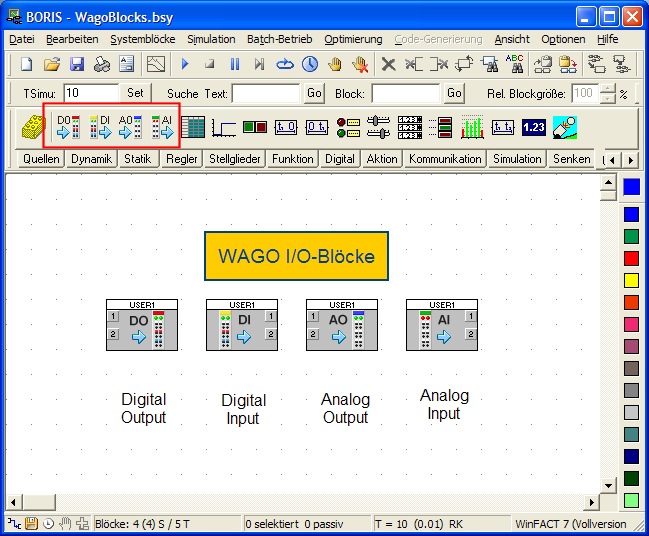Viewport: 649px width, 536px height.
Task: Pick the pink color swatch
Action: (x=631, y=324)
